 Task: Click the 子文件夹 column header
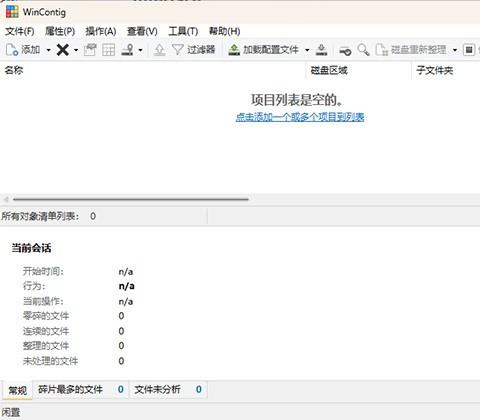pyautogui.click(x=446, y=70)
